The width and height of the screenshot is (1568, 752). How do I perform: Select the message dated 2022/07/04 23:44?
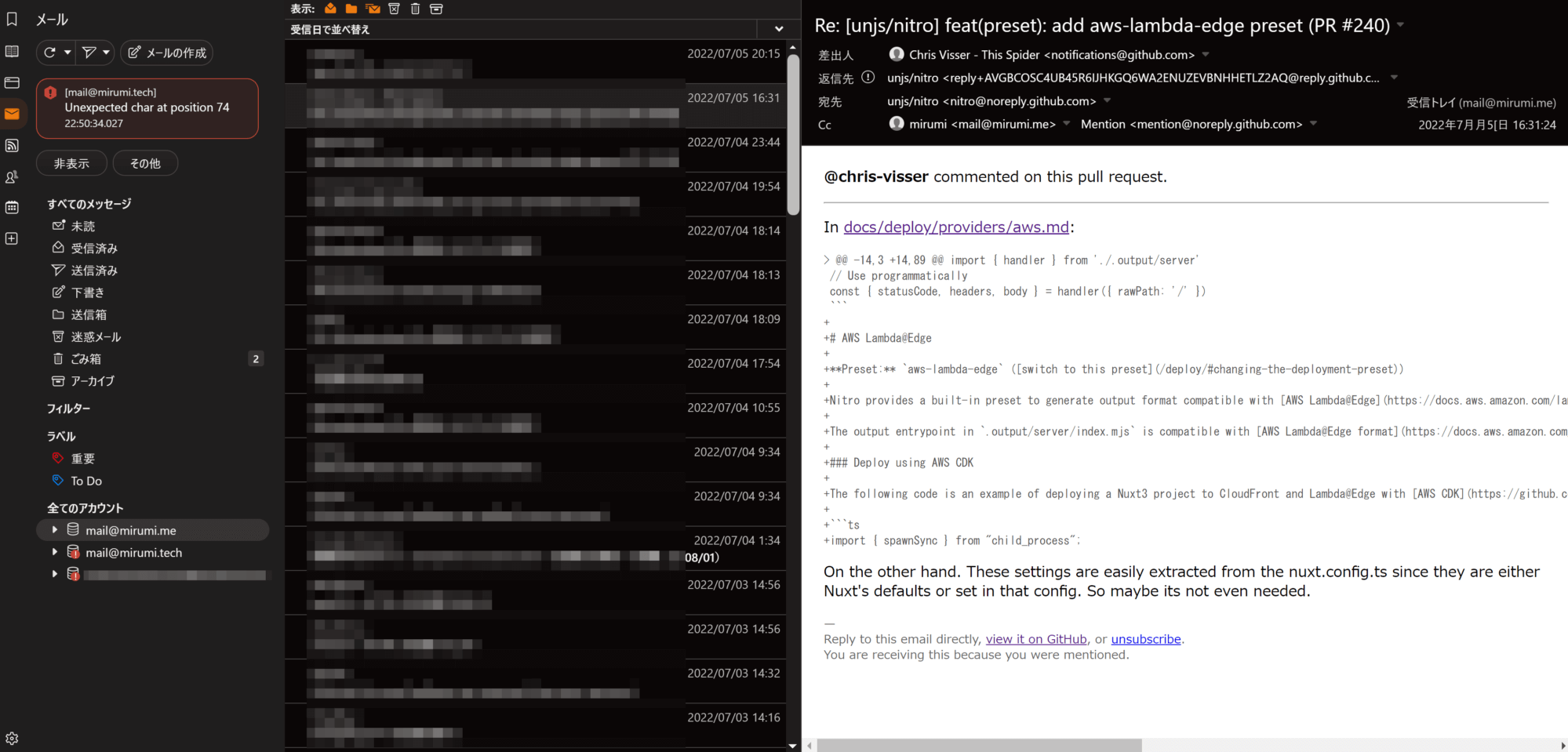point(535,150)
